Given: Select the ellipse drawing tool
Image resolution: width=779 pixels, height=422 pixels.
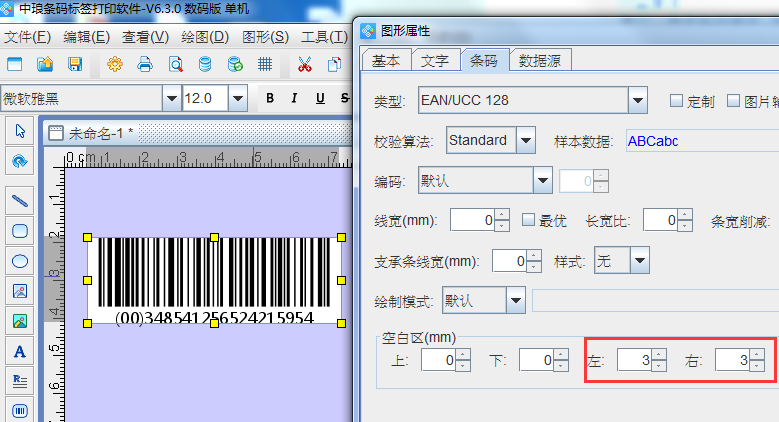Looking at the screenshot, I should pos(19,261).
